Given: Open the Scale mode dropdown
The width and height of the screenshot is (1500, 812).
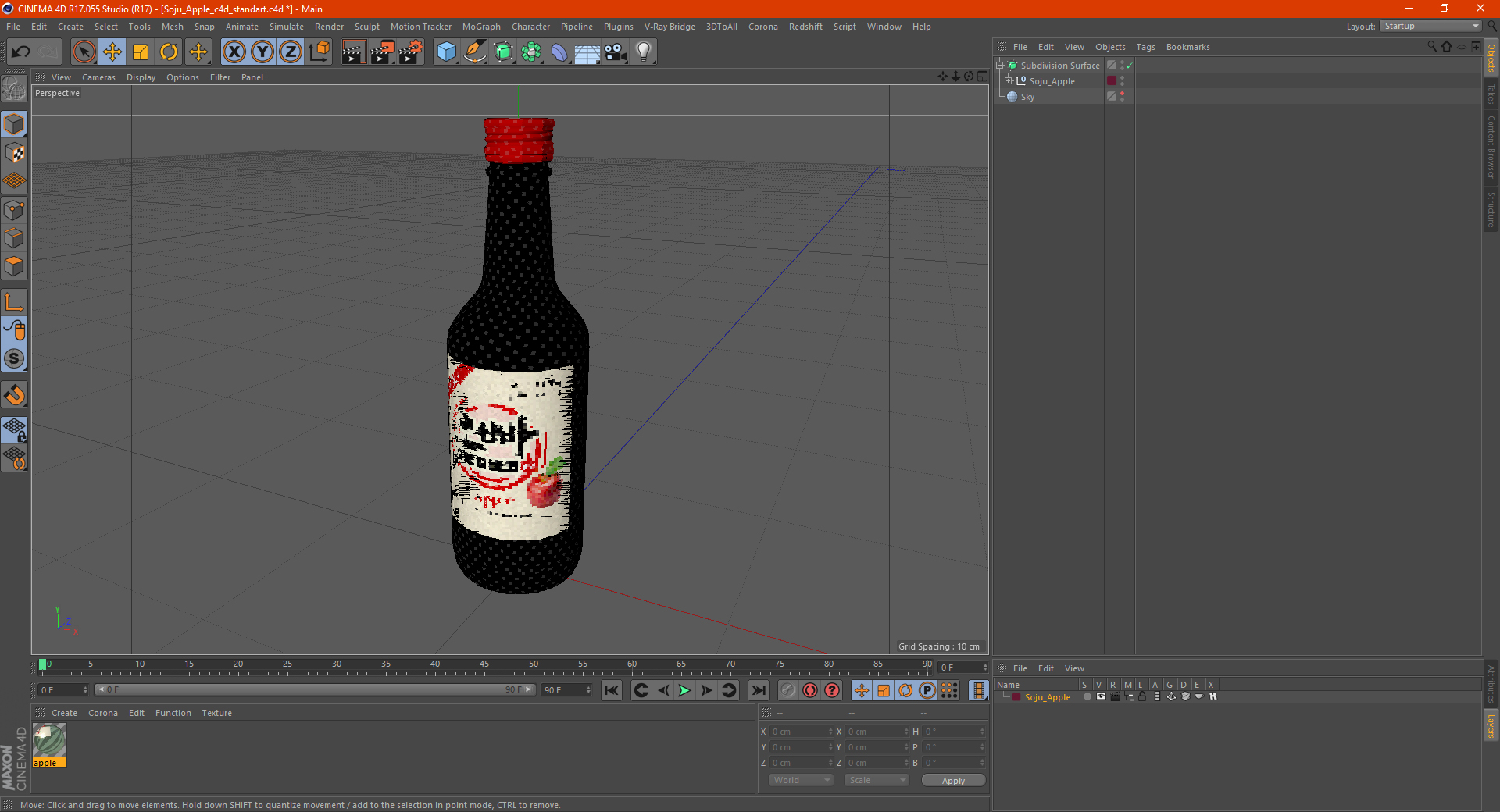Looking at the screenshot, I should pos(877,780).
